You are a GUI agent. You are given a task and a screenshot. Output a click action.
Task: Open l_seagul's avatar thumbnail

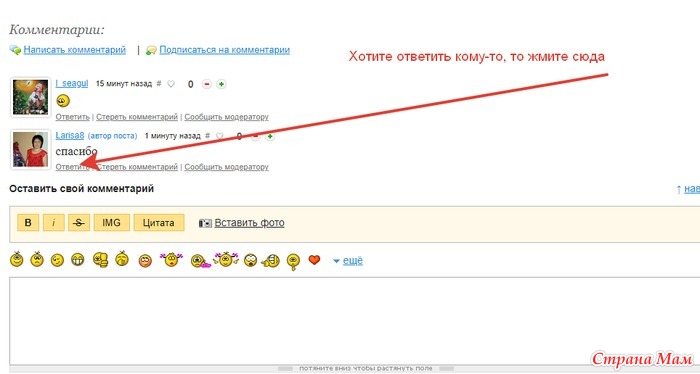[30, 97]
